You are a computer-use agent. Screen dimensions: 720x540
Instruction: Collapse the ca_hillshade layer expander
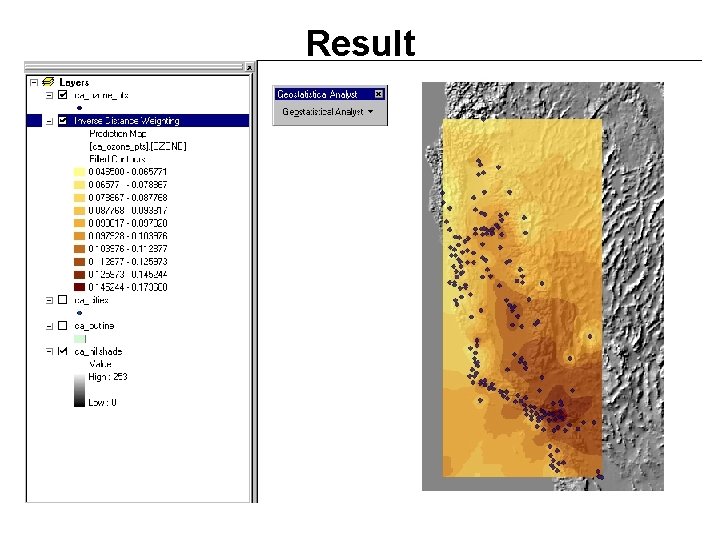pyautogui.click(x=50, y=352)
